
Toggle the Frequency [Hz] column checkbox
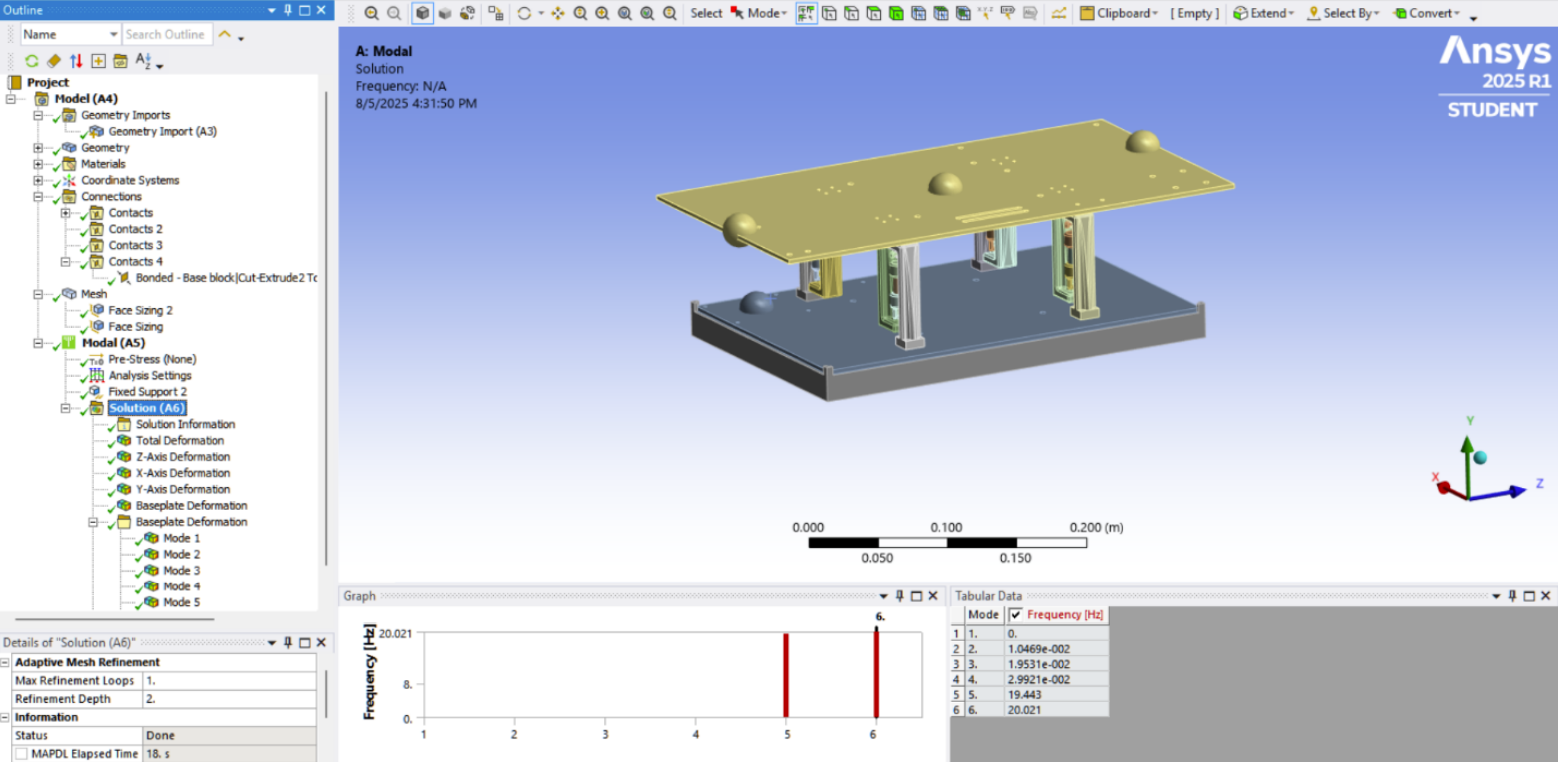point(1016,615)
